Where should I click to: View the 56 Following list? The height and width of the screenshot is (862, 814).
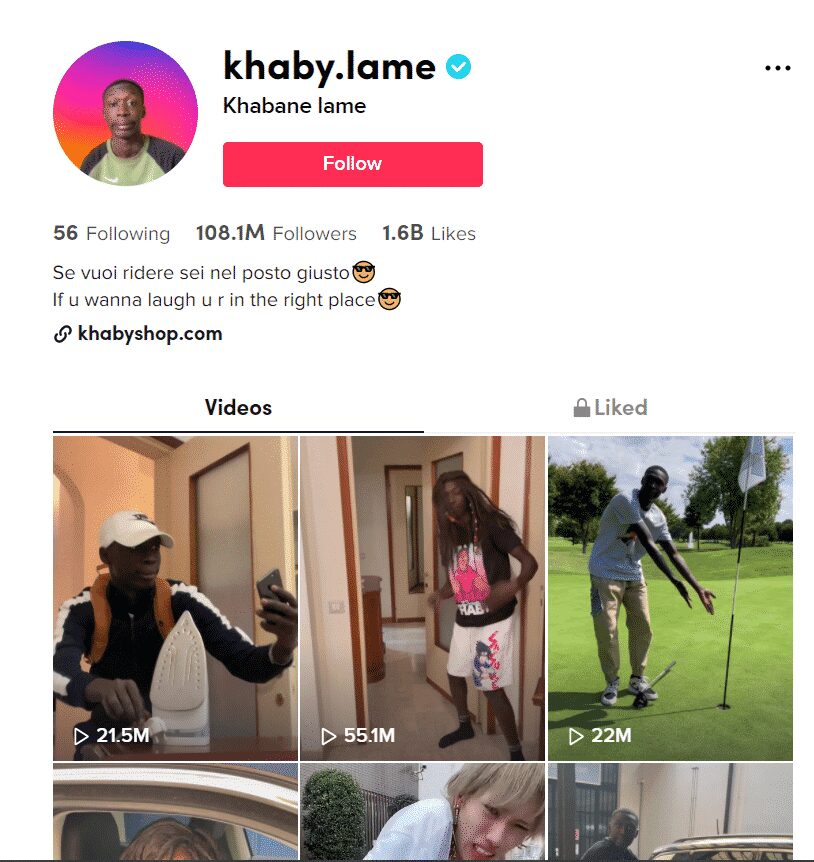tap(112, 234)
